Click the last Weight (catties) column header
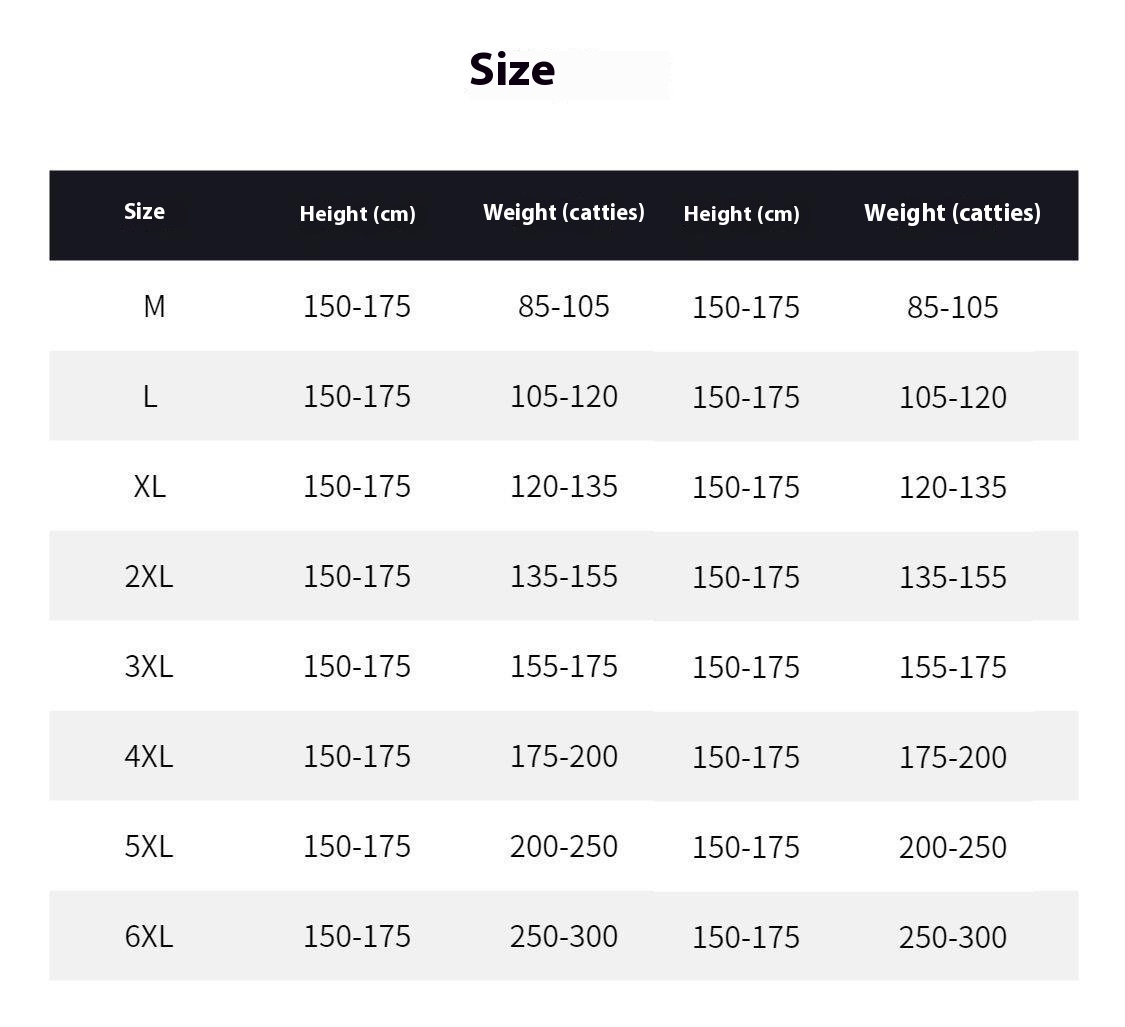 (x=952, y=212)
